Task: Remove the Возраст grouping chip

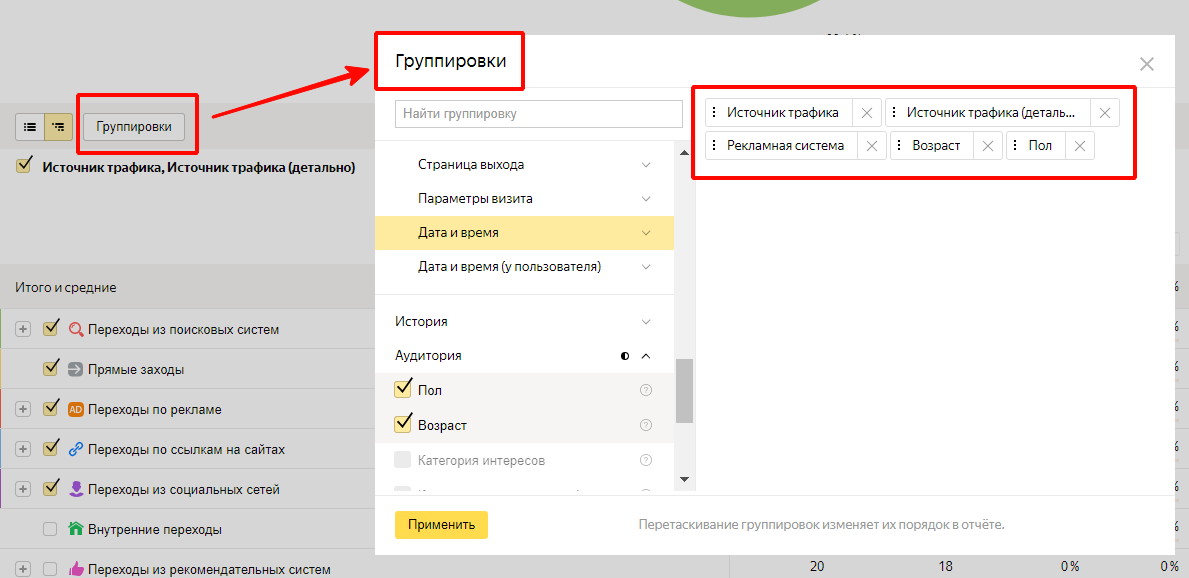Action: tap(987, 146)
